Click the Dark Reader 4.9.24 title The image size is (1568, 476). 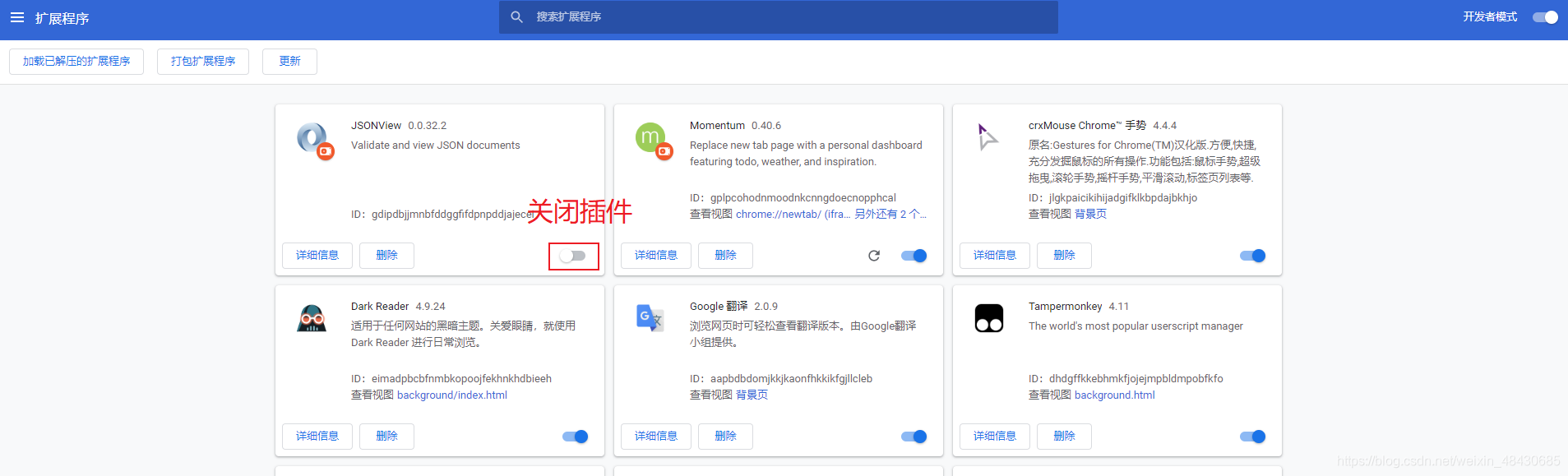coord(398,307)
